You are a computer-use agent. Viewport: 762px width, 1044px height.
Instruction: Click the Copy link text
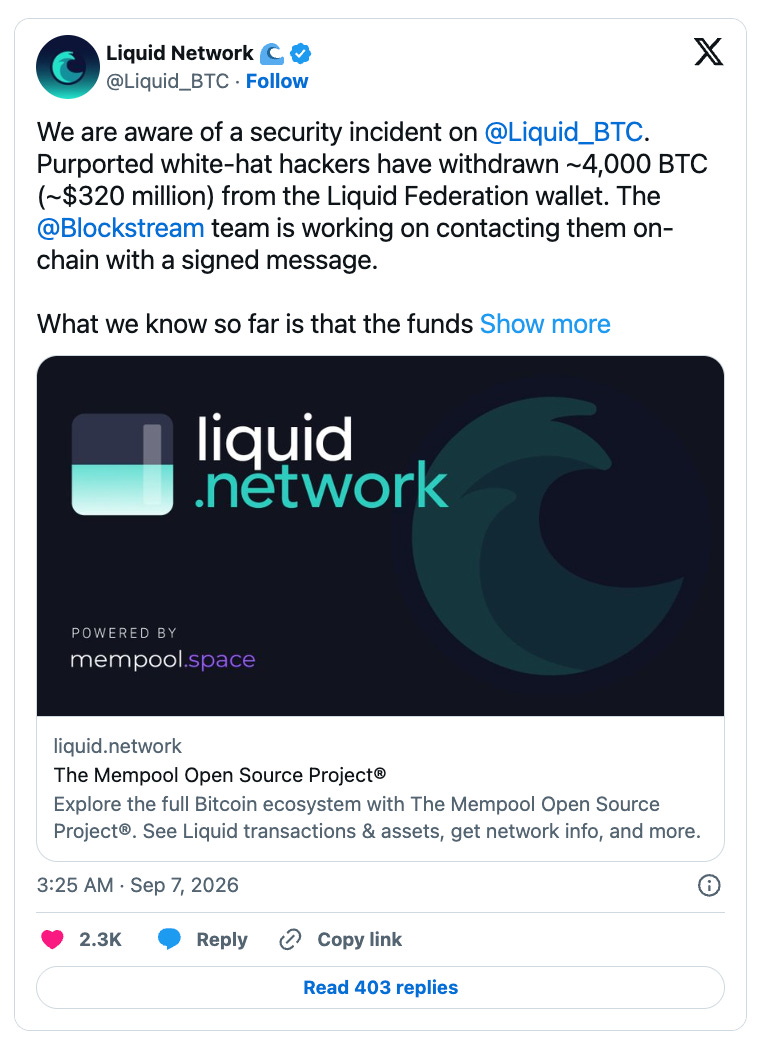coord(360,939)
